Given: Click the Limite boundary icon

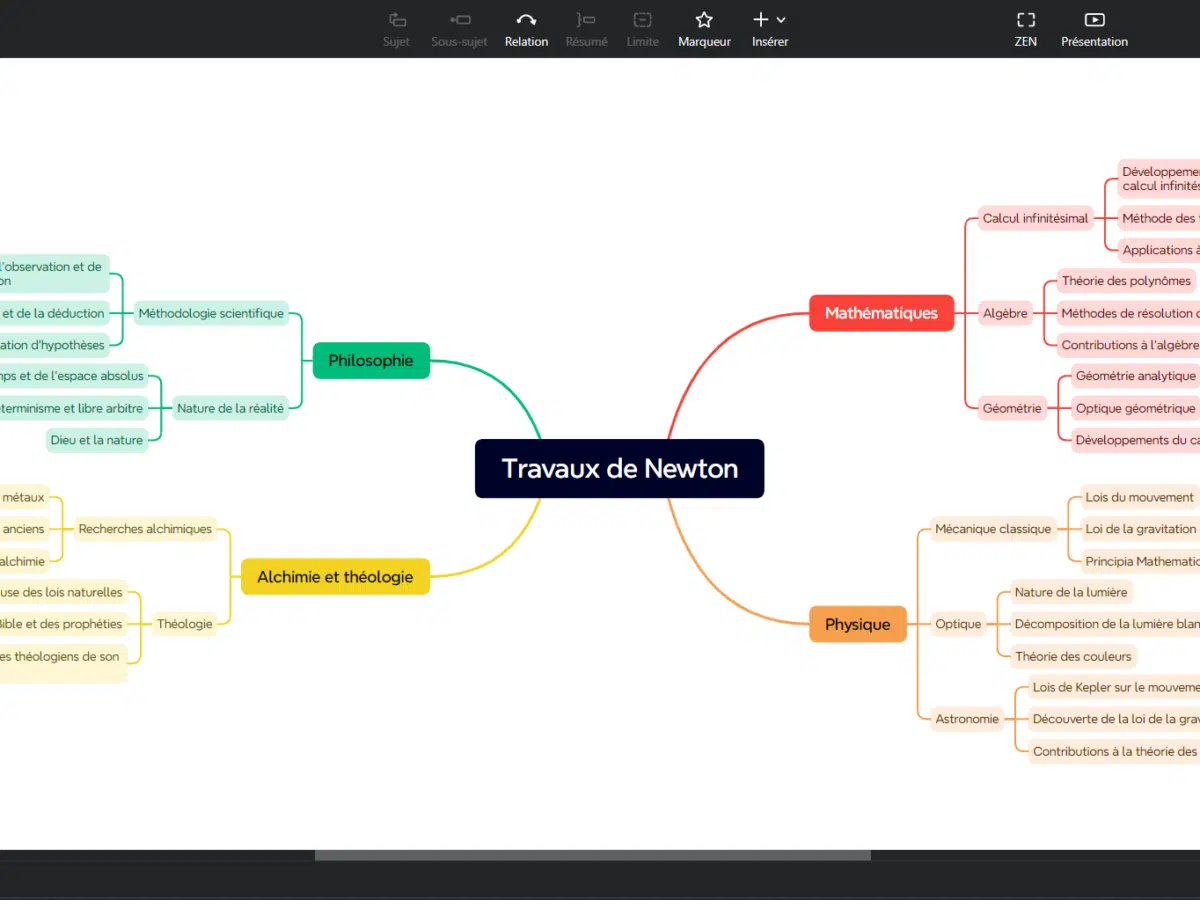Looking at the screenshot, I should pyautogui.click(x=642, y=20).
